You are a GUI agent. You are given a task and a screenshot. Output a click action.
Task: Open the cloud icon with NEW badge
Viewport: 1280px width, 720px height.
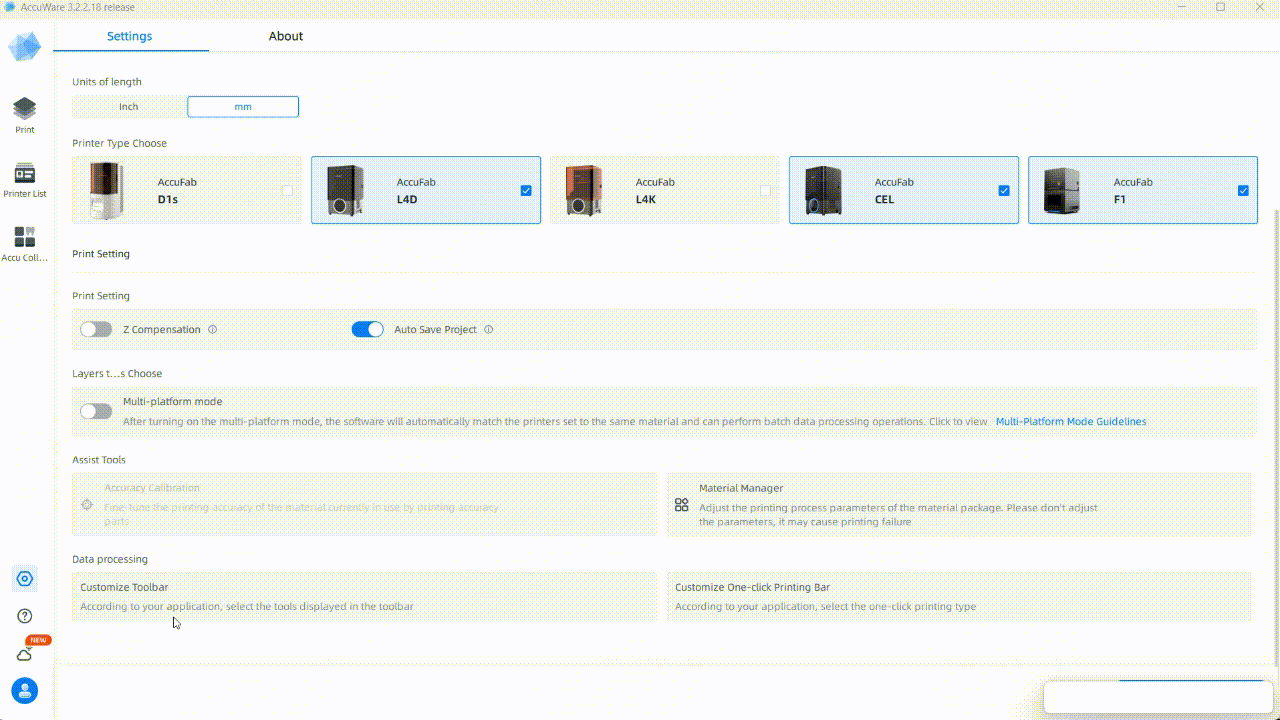pos(25,654)
